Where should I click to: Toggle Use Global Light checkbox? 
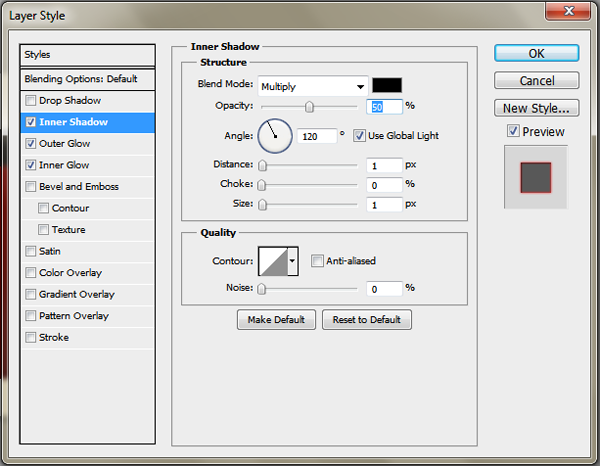pyautogui.click(x=359, y=136)
